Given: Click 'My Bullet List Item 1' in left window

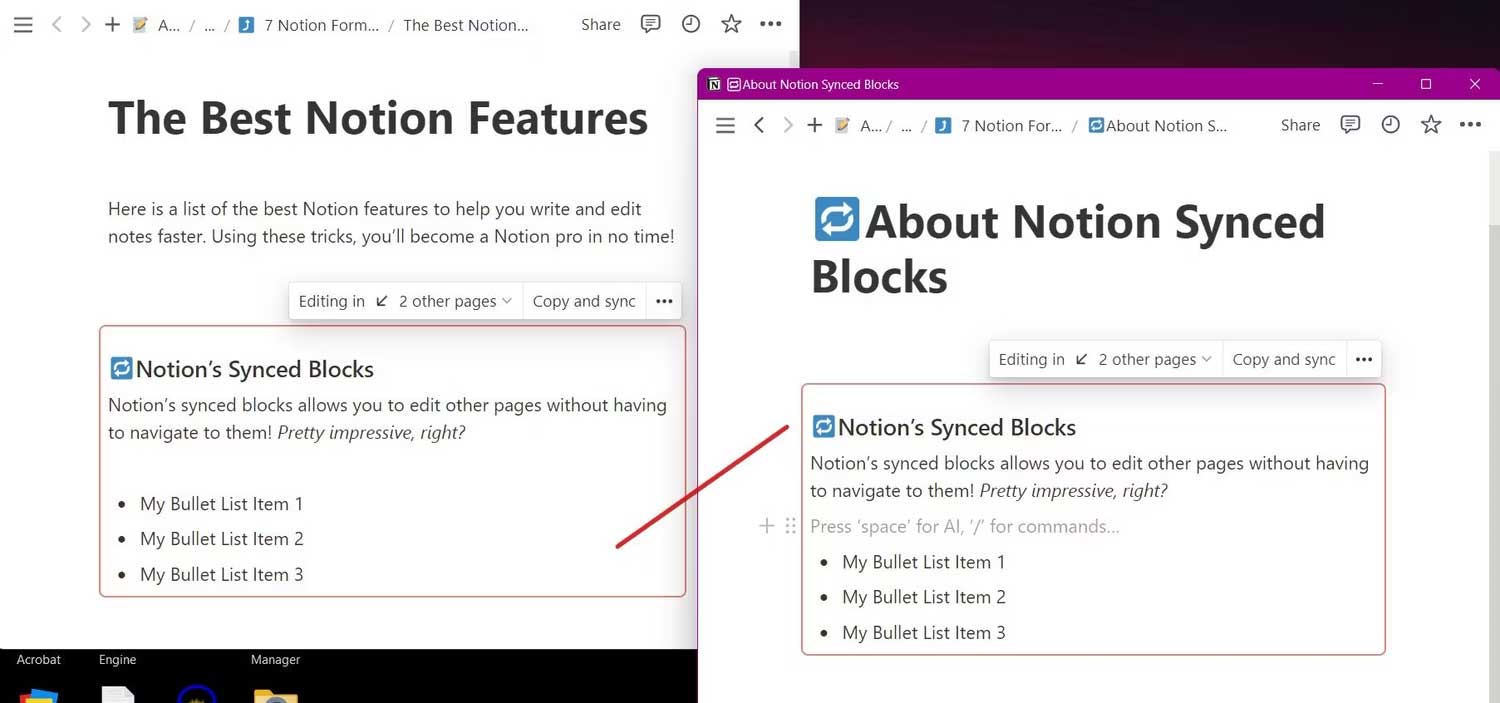Looking at the screenshot, I should (221, 504).
